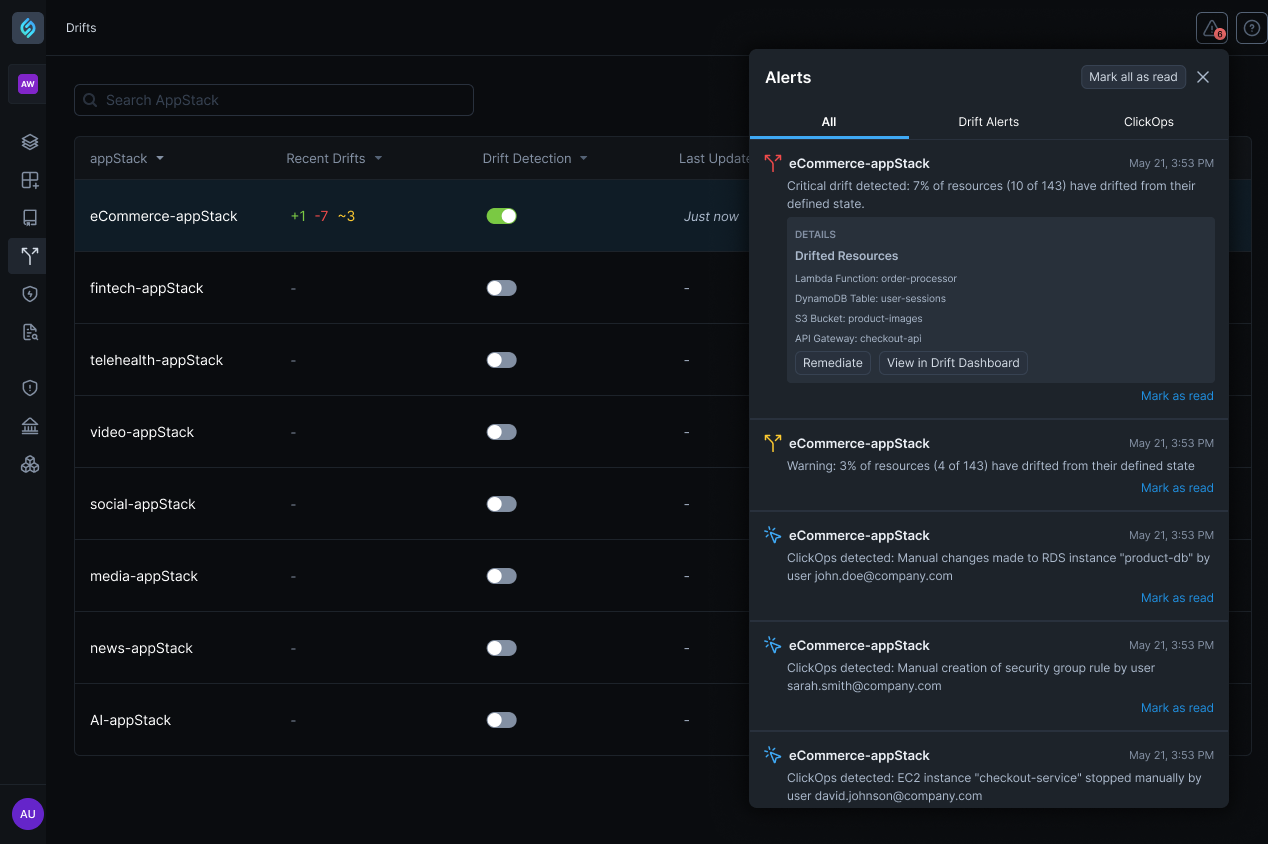
Task: Click the Remediate button
Action: pyautogui.click(x=832, y=363)
